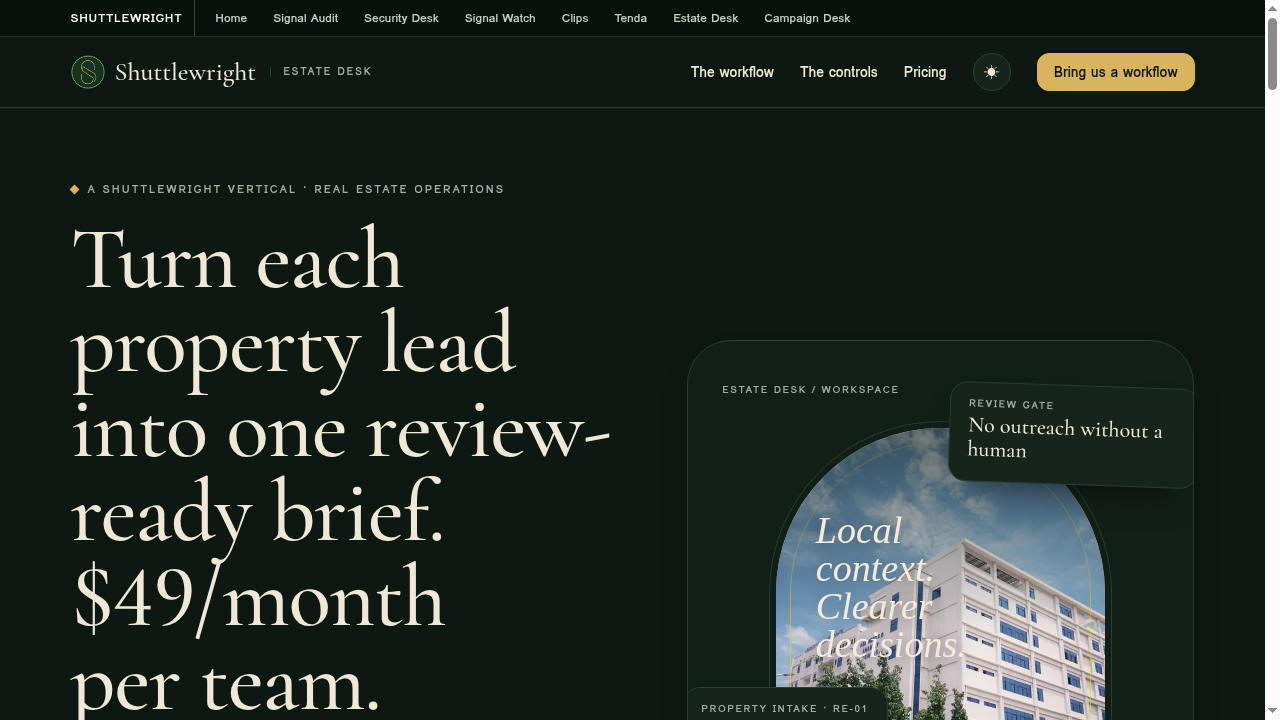
Task: Jump to The controls section
Action: coord(839,72)
